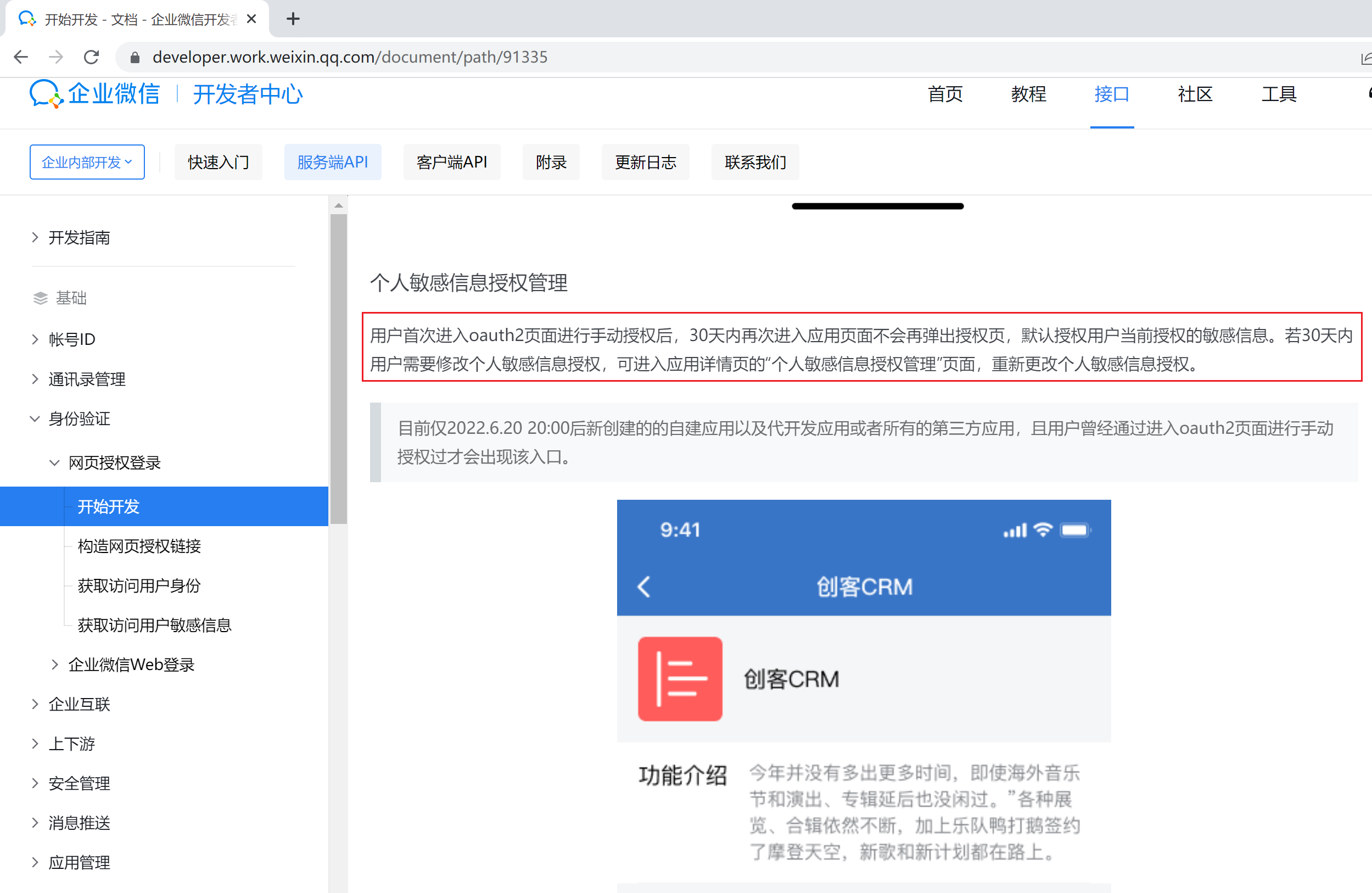The height and width of the screenshot is (893, 1372).
Task: Click 通讯录管理 tree label
Action: click(87, 379)
